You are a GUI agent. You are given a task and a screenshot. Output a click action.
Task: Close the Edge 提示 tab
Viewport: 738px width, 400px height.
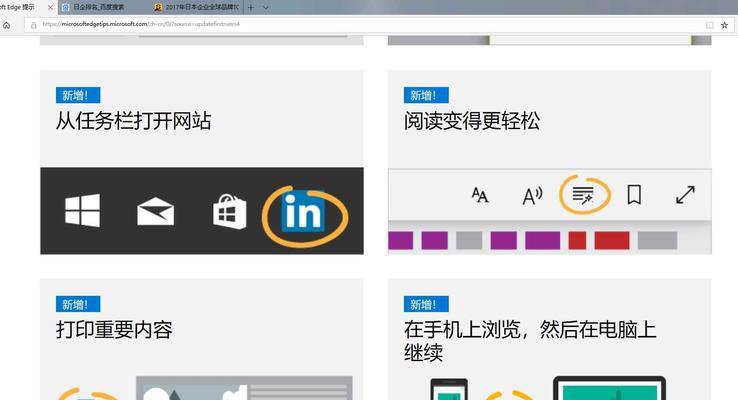[x=50, y=8]
